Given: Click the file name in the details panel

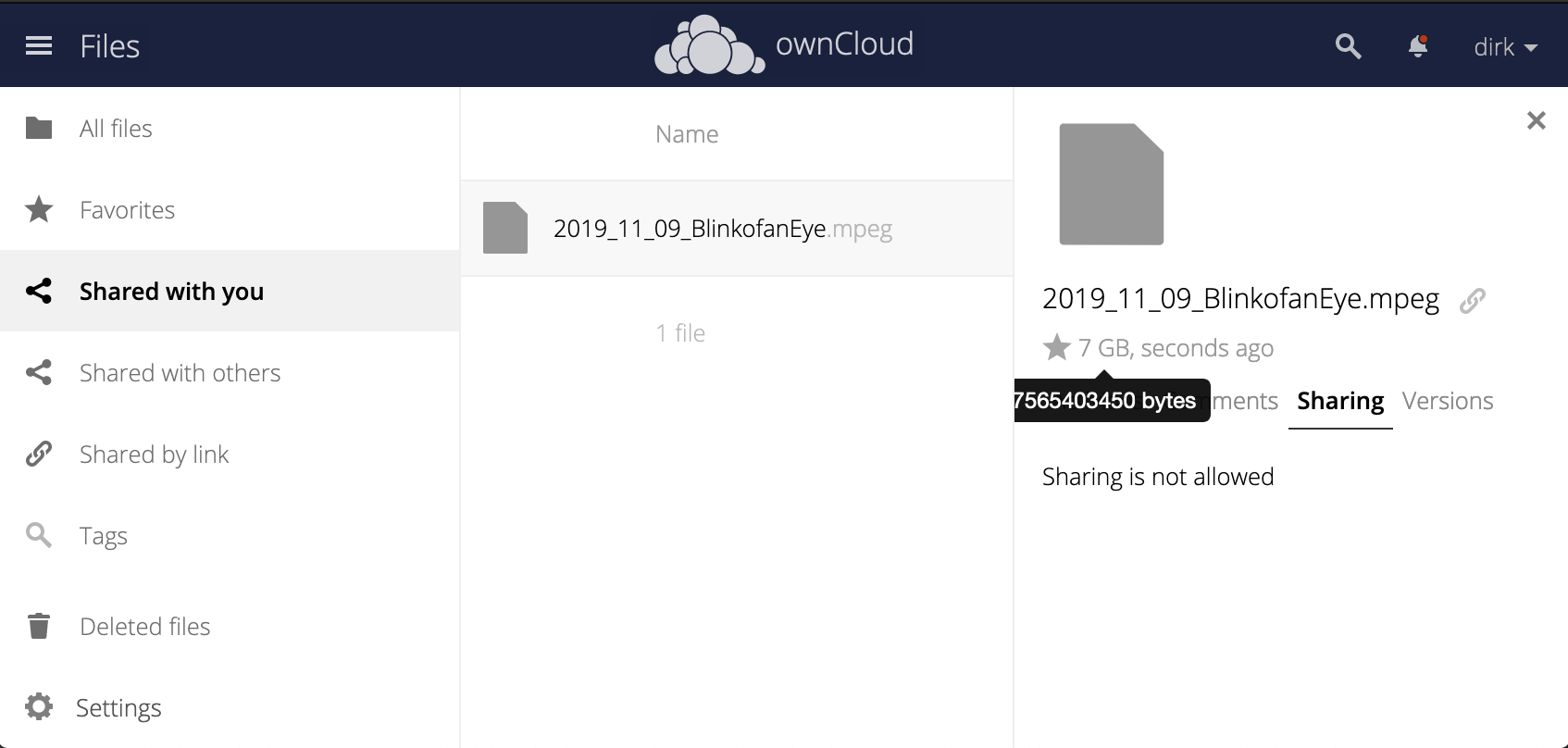Looking at the screenshot, I should click(1240, 298).
